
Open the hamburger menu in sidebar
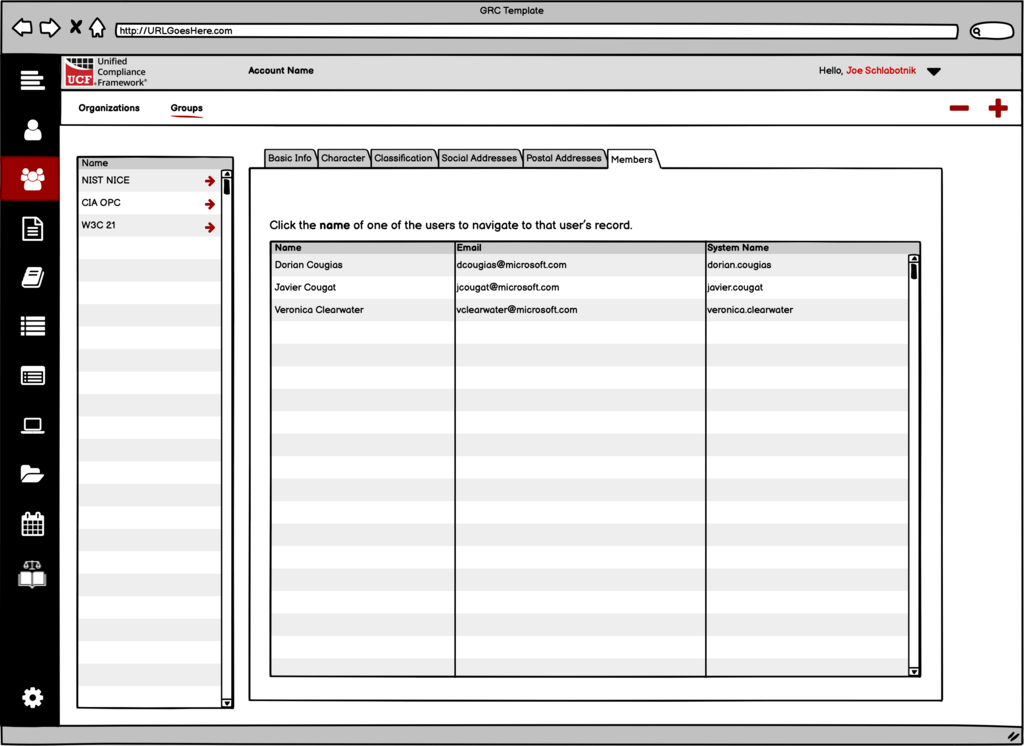click(32, 81)
